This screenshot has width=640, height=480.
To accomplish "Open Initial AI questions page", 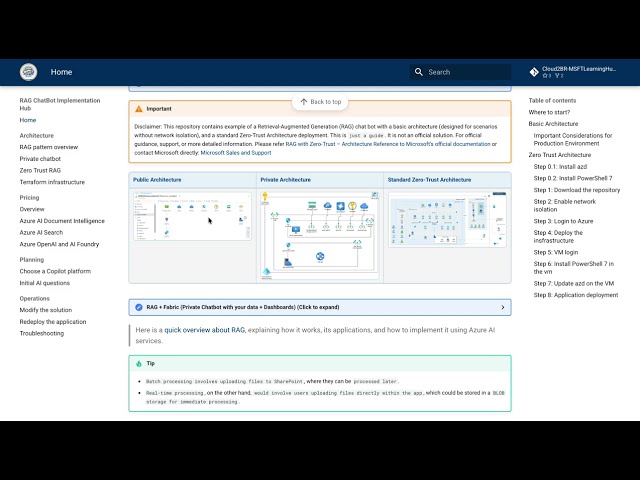I will 44,283.
